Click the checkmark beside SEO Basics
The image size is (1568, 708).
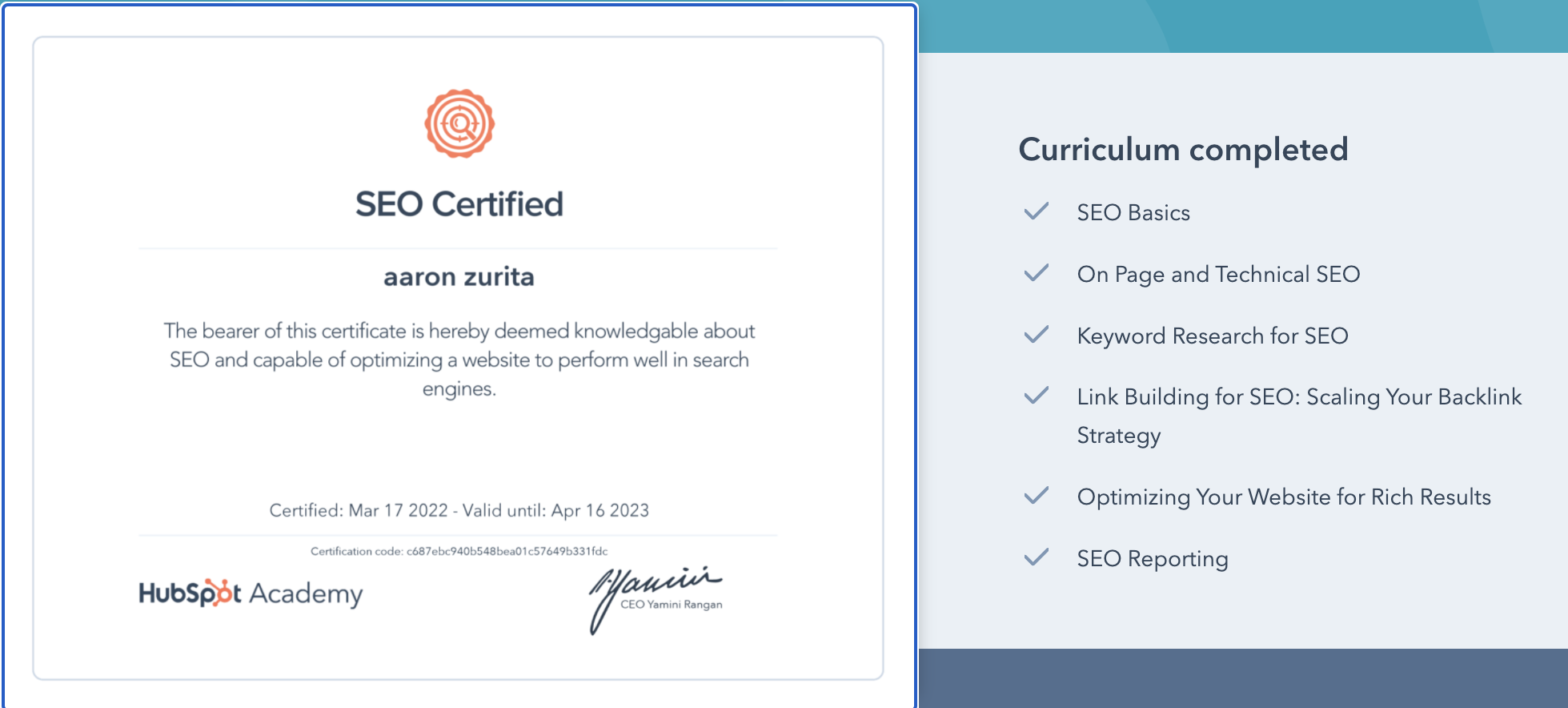point(1037,211)
